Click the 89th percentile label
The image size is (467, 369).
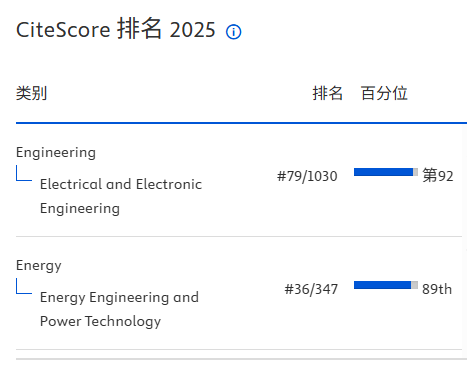pos(437,289)
